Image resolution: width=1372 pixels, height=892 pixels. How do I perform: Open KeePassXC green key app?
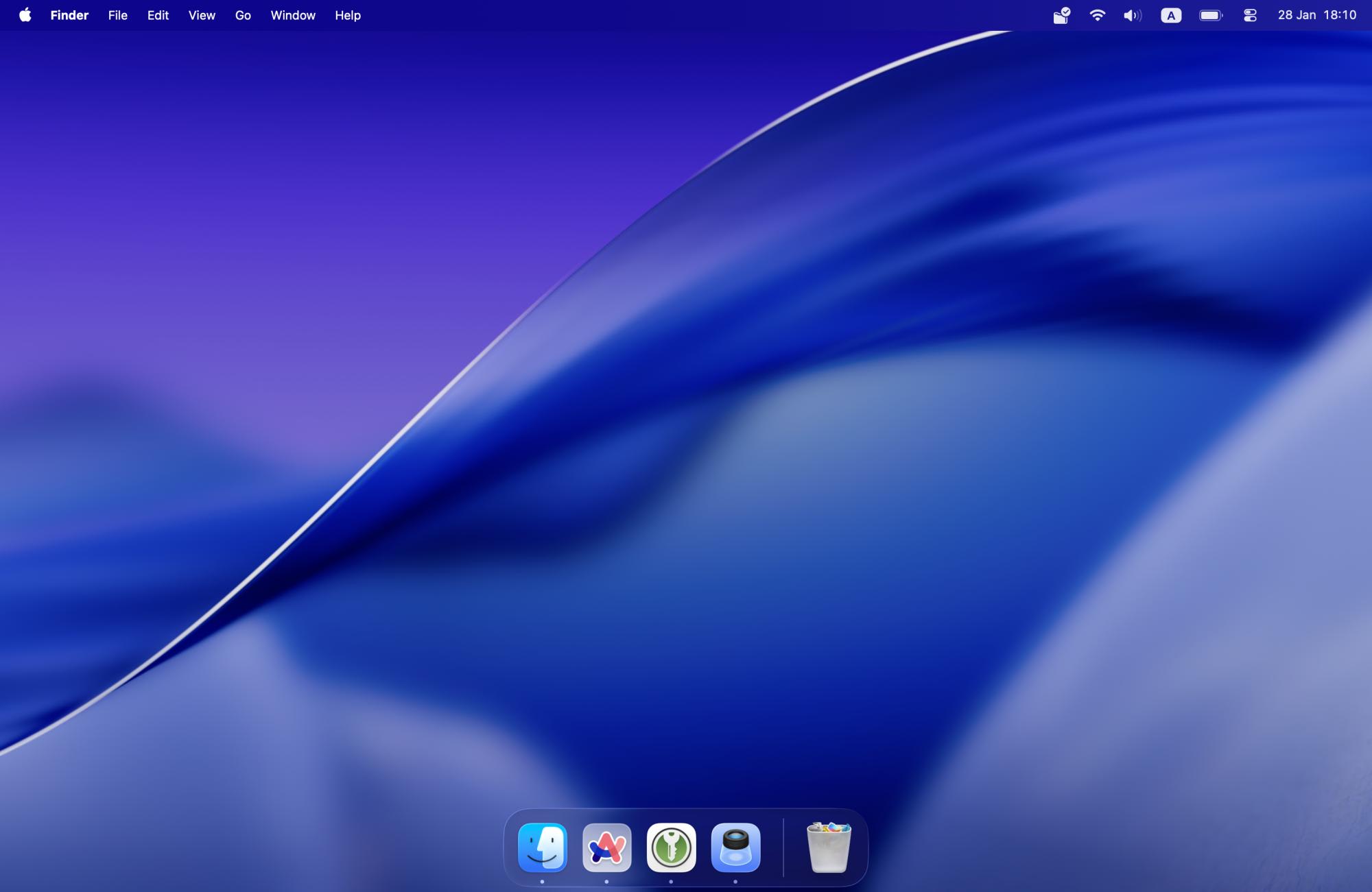tap(671, 847)
